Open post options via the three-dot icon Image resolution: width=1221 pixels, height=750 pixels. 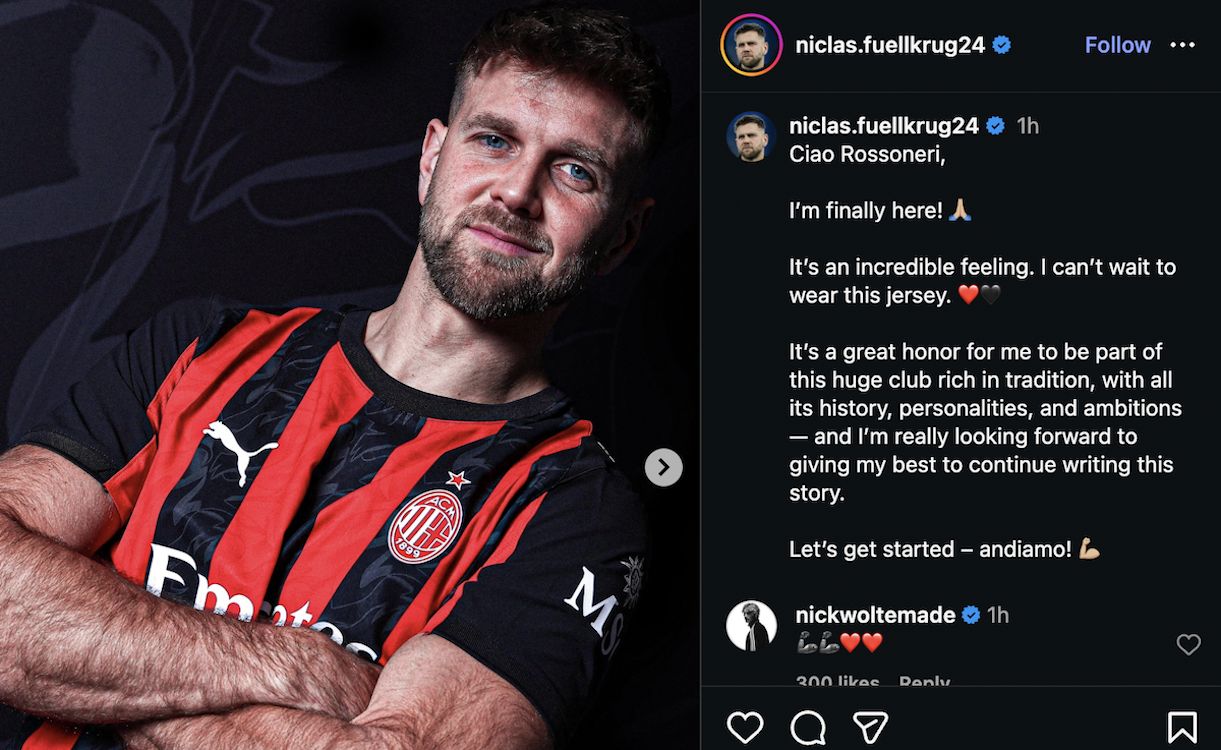point(1183,44)
